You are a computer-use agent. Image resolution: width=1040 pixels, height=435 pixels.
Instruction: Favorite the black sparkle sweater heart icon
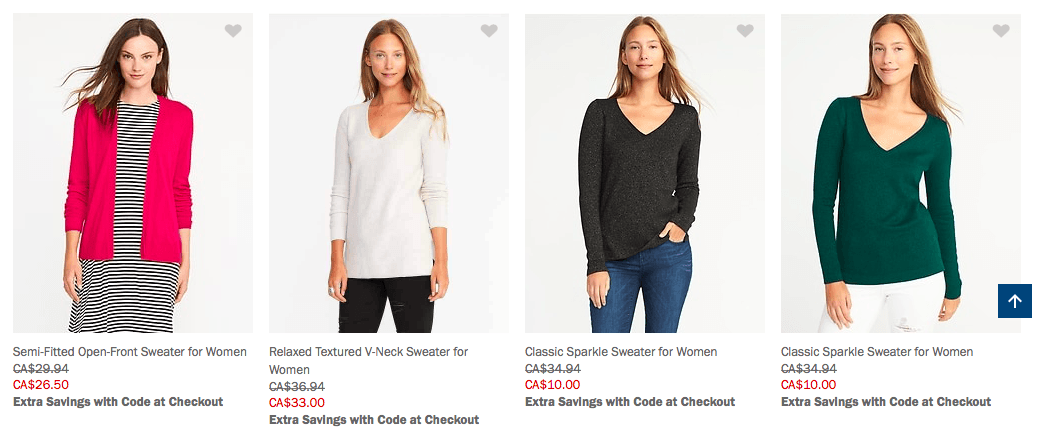[x=745, y=31]
